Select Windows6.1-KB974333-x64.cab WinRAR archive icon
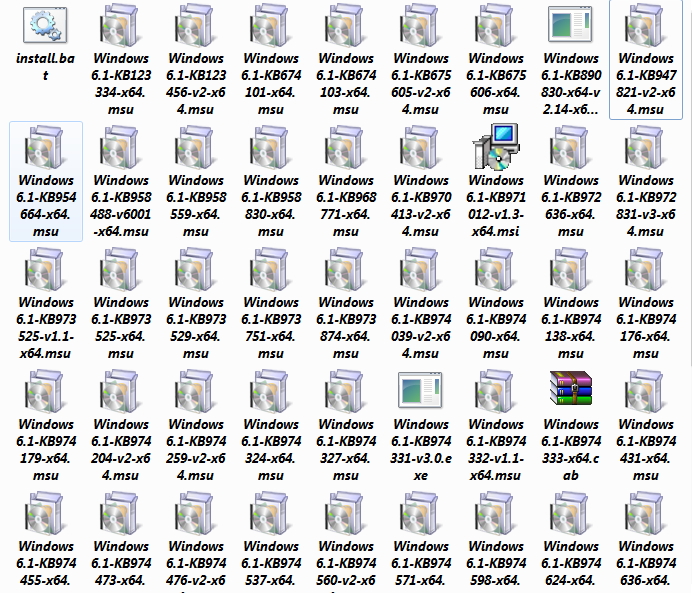This screenshot has width=692, height=593. (x=571, y=388)
